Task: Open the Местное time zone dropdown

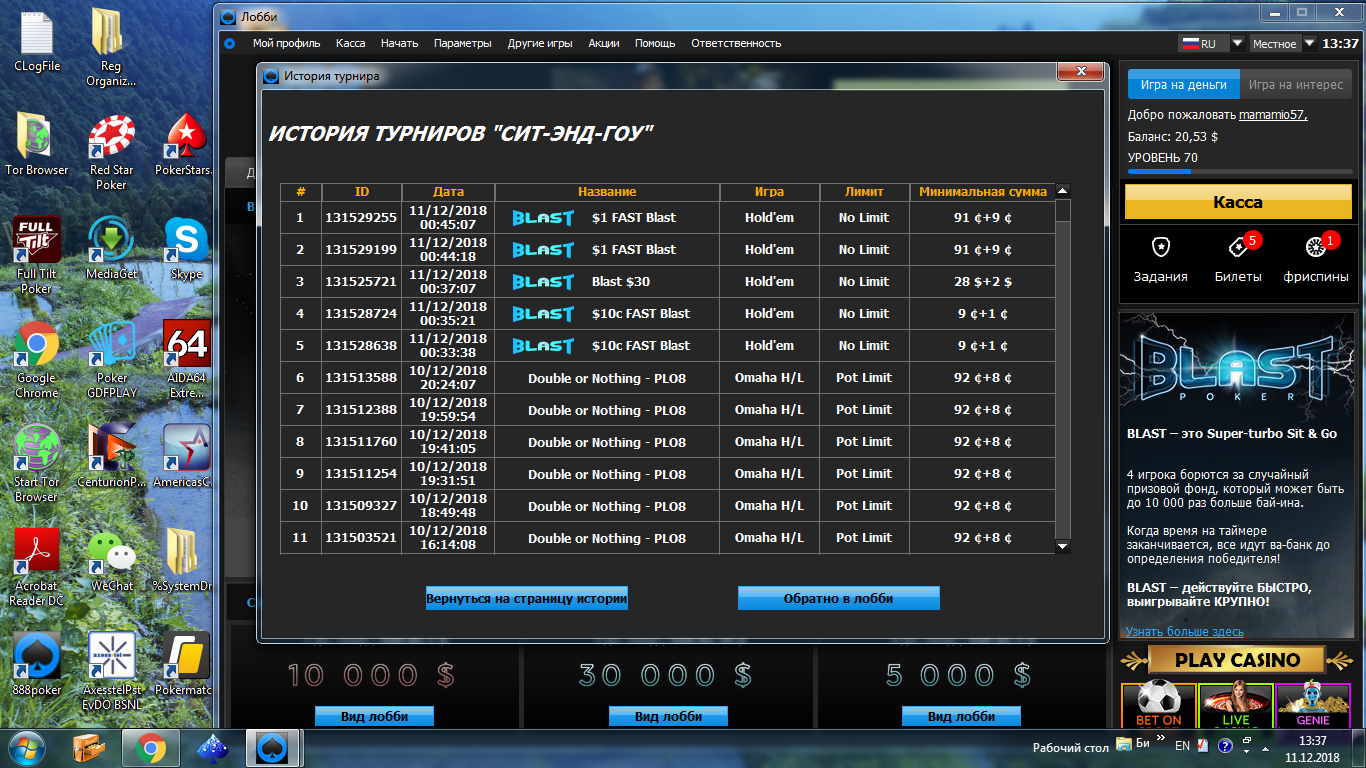Action: (1309, 43)
